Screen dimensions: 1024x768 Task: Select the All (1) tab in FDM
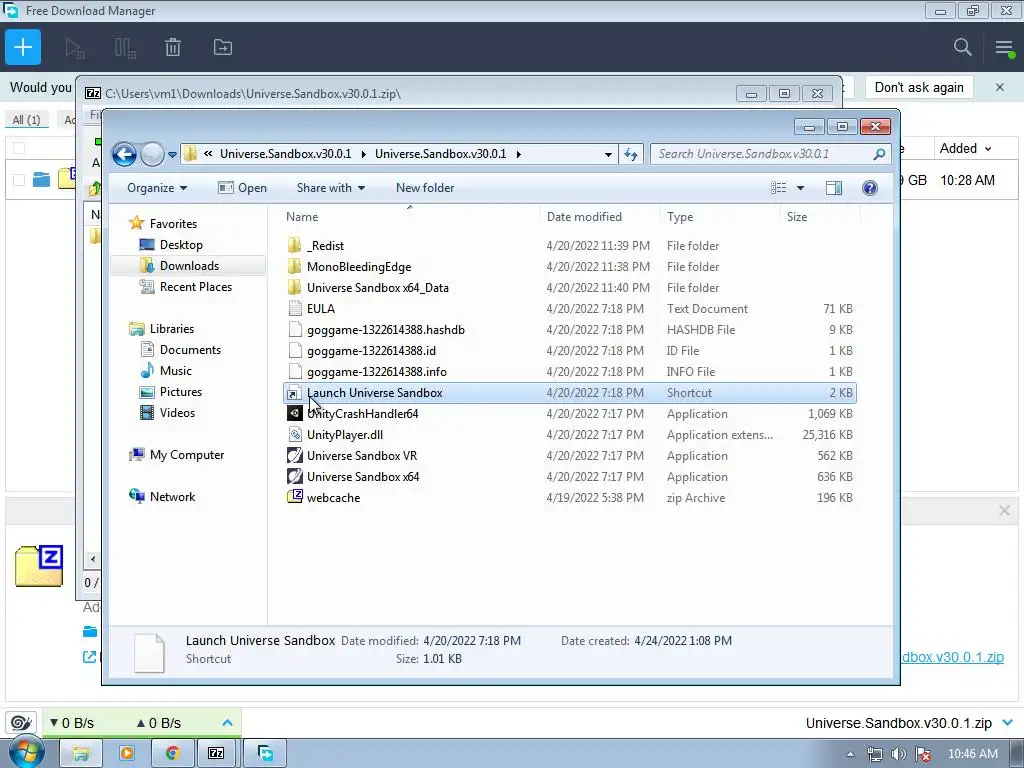click(26, 120)
